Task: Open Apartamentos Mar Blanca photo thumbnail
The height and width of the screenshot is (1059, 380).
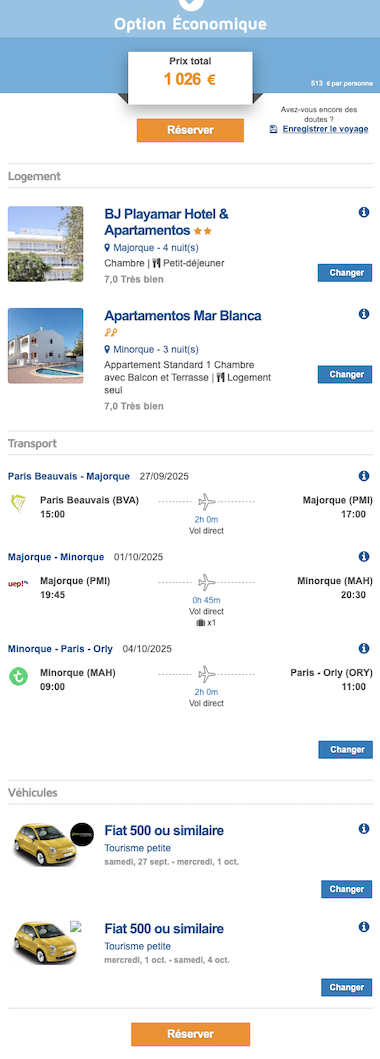Action: 45,346
